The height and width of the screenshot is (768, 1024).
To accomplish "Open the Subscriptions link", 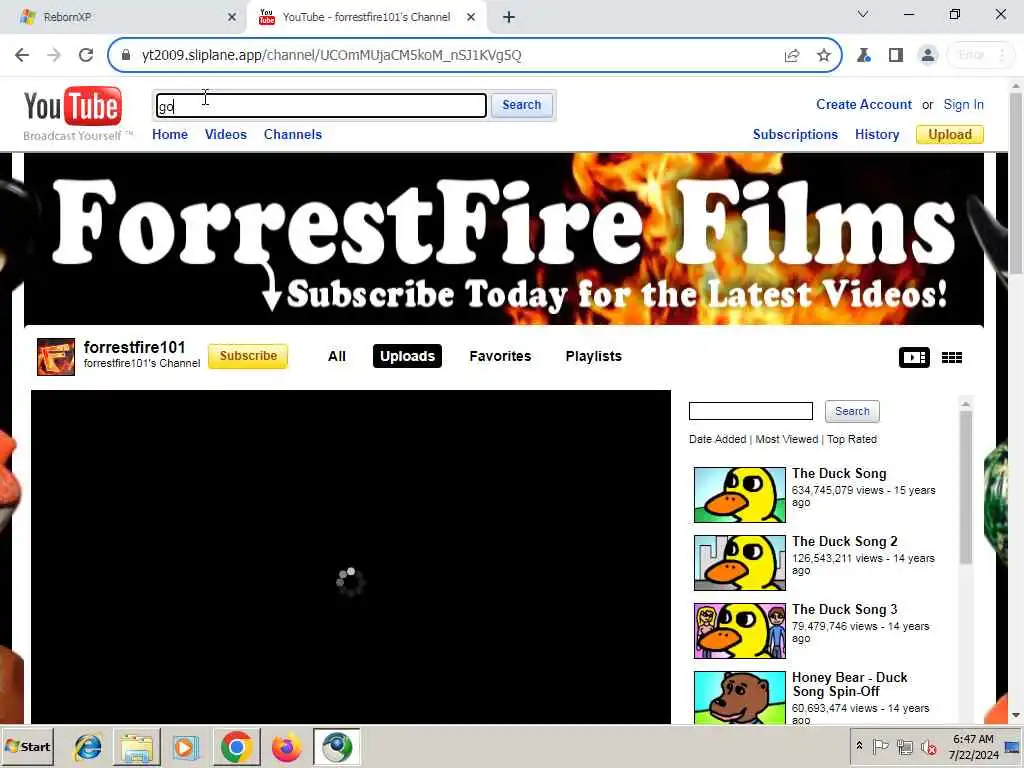I will click(795, 134).
